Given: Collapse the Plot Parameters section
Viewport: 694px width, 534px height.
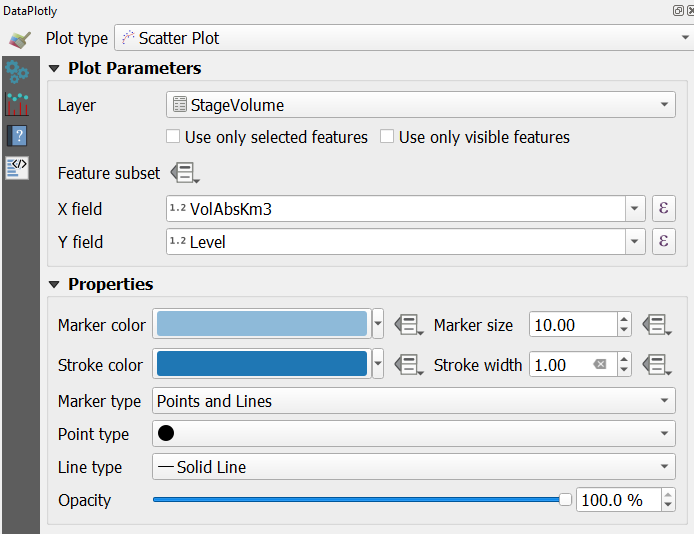Looking at the screenshot, I should pyautogui.click(x=54, y=69).
